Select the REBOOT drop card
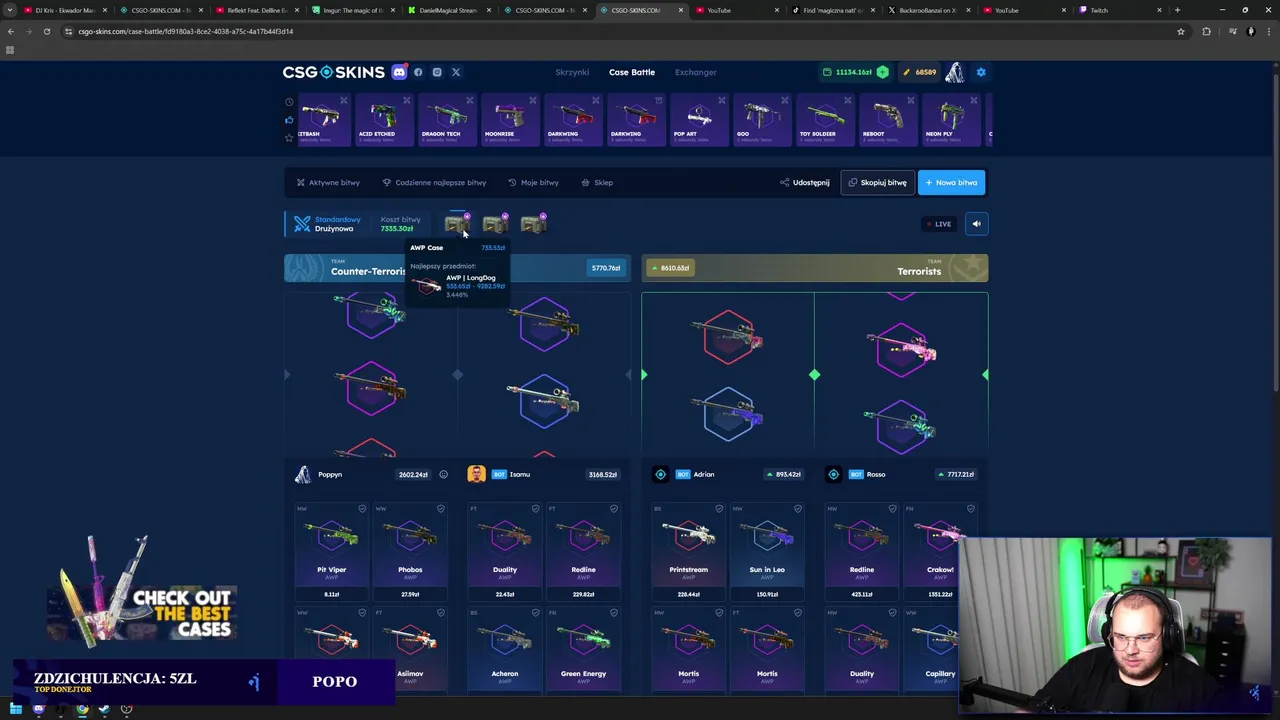This screenshot has width=1280, height=720. point(888,120)
